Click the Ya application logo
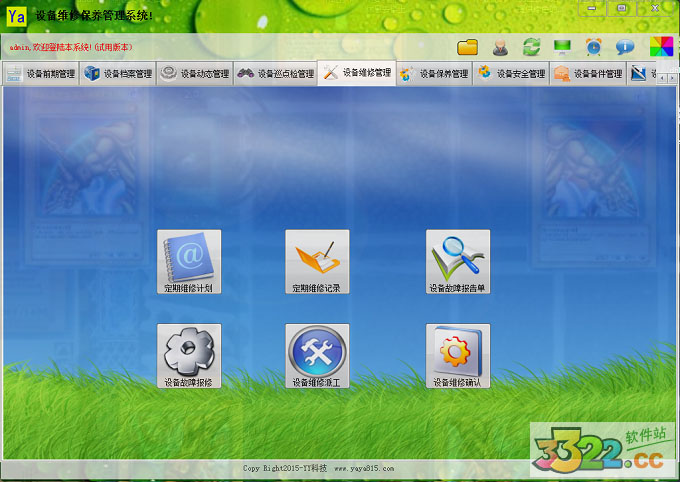Viewport: 680px width, 482px height. (16, 16)
